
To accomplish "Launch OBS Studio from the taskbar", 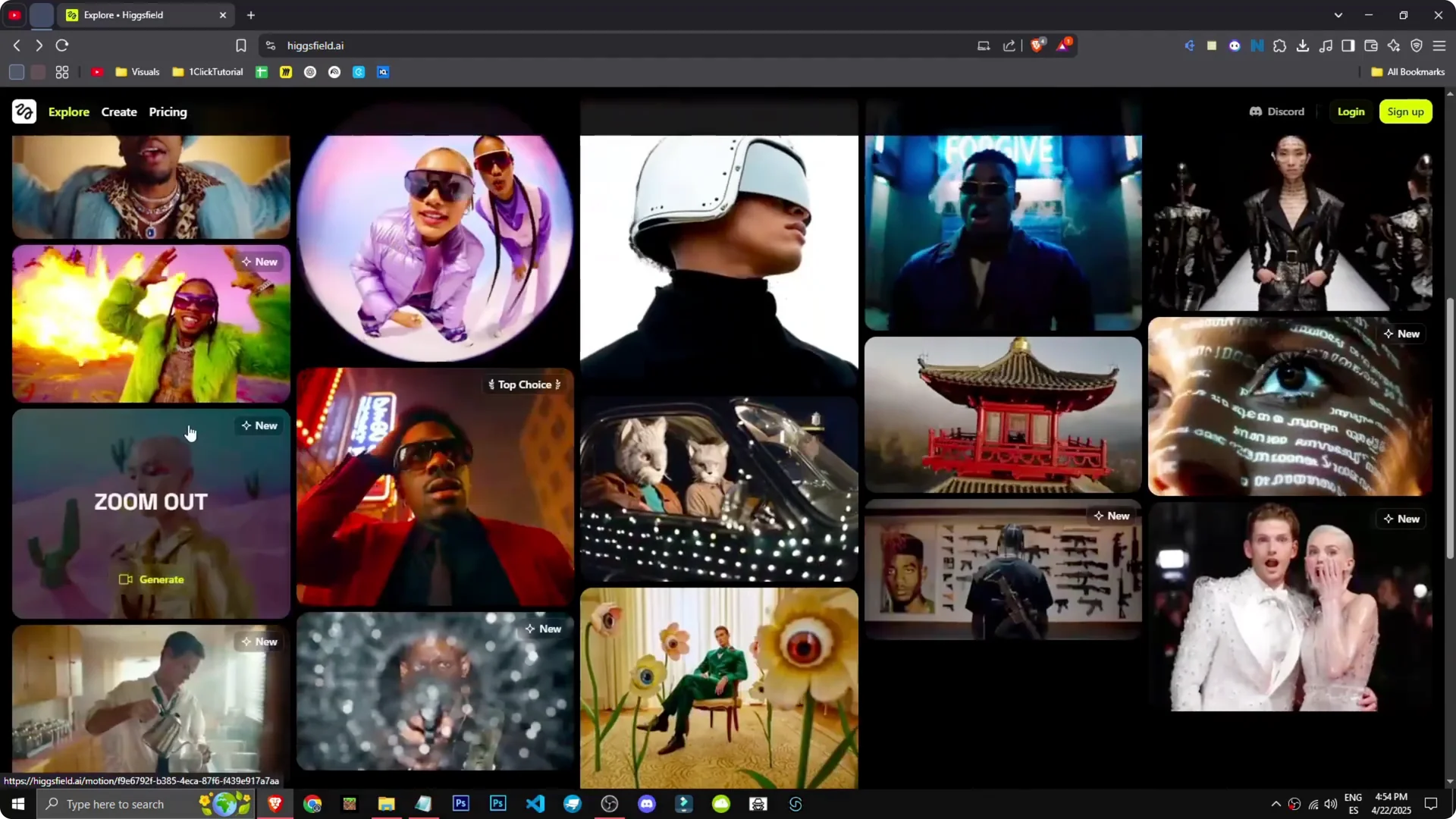I will pos(610,804).
